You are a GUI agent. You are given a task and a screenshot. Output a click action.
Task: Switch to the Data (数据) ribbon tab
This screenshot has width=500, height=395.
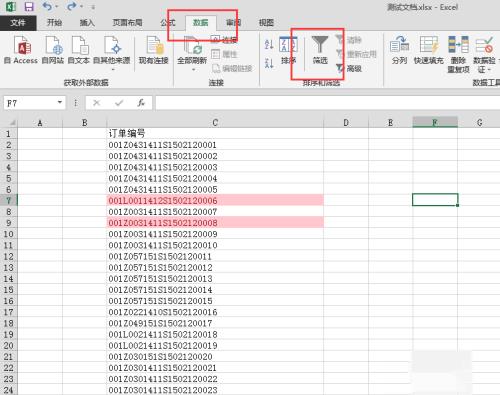(201, 23)
